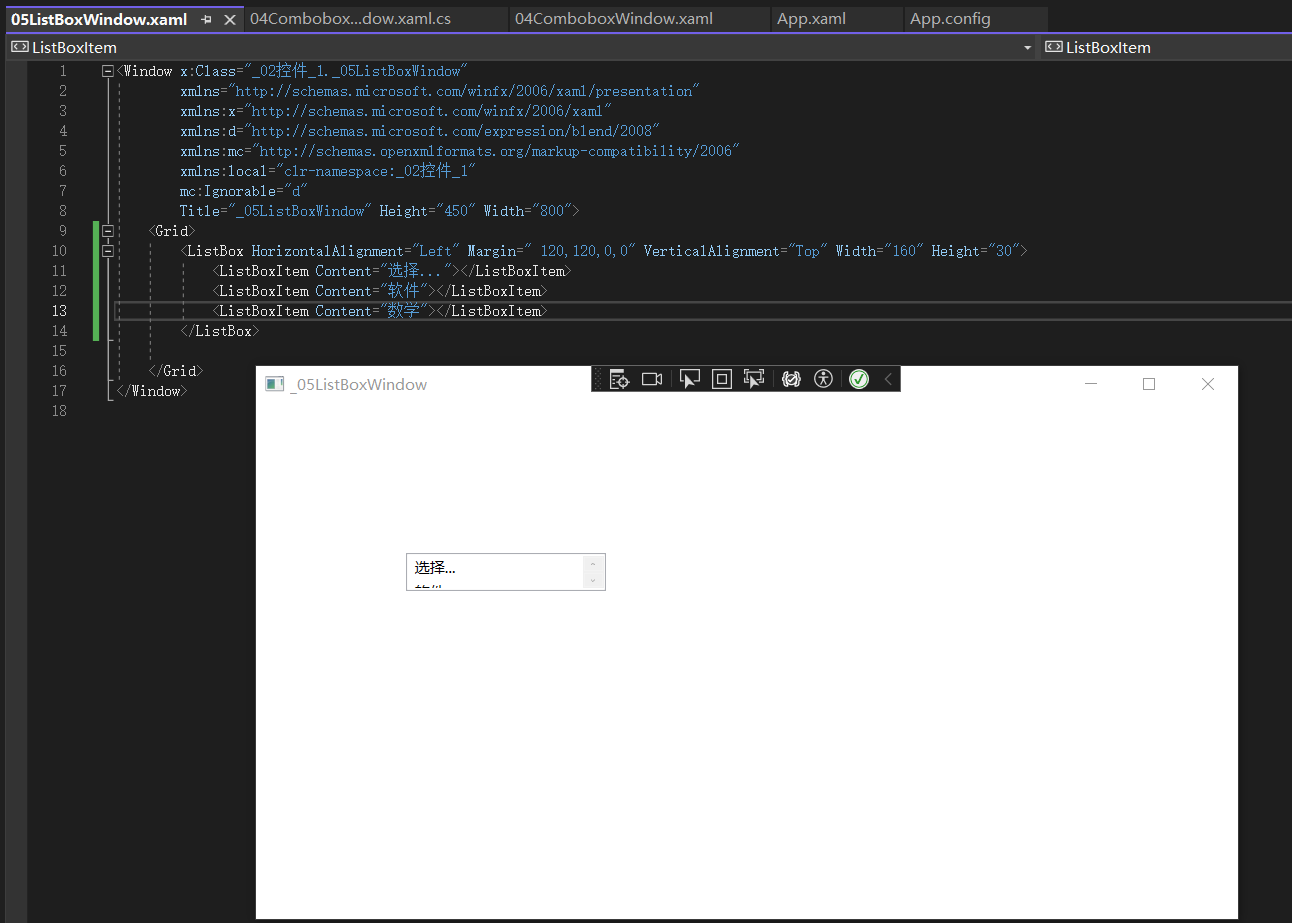Click the screen recording camera icon
The height and width of the screenshot is (923, 1292).
coord(652,378)
